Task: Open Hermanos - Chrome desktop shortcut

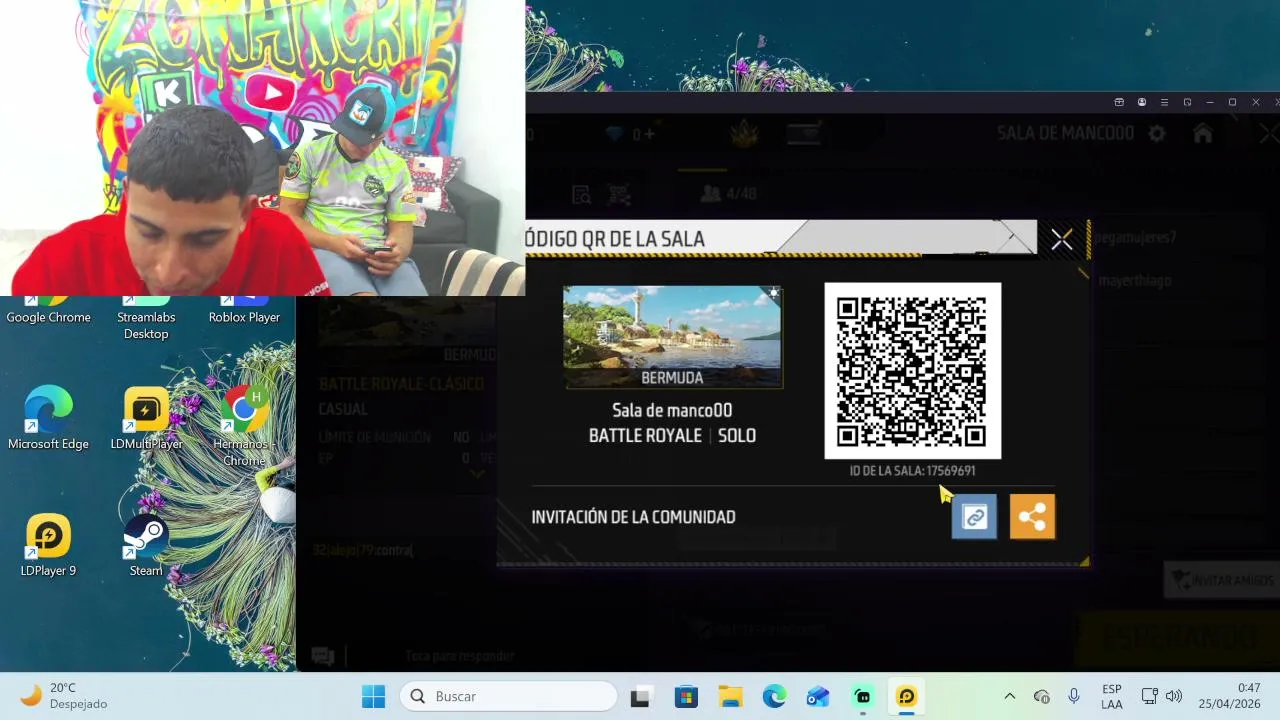Action: point(244,426)
